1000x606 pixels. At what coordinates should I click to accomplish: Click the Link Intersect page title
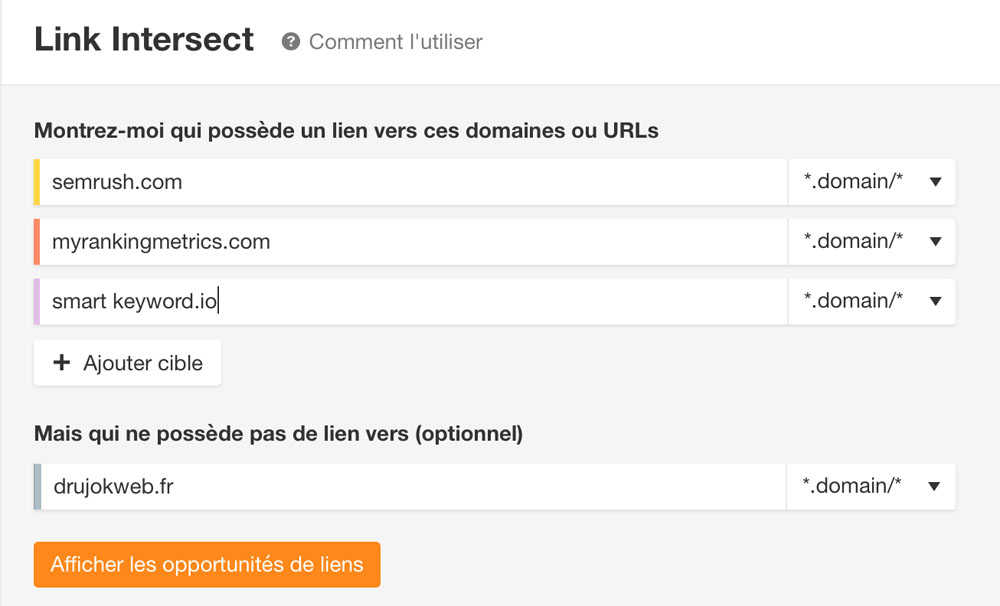[x=144, y=40]
